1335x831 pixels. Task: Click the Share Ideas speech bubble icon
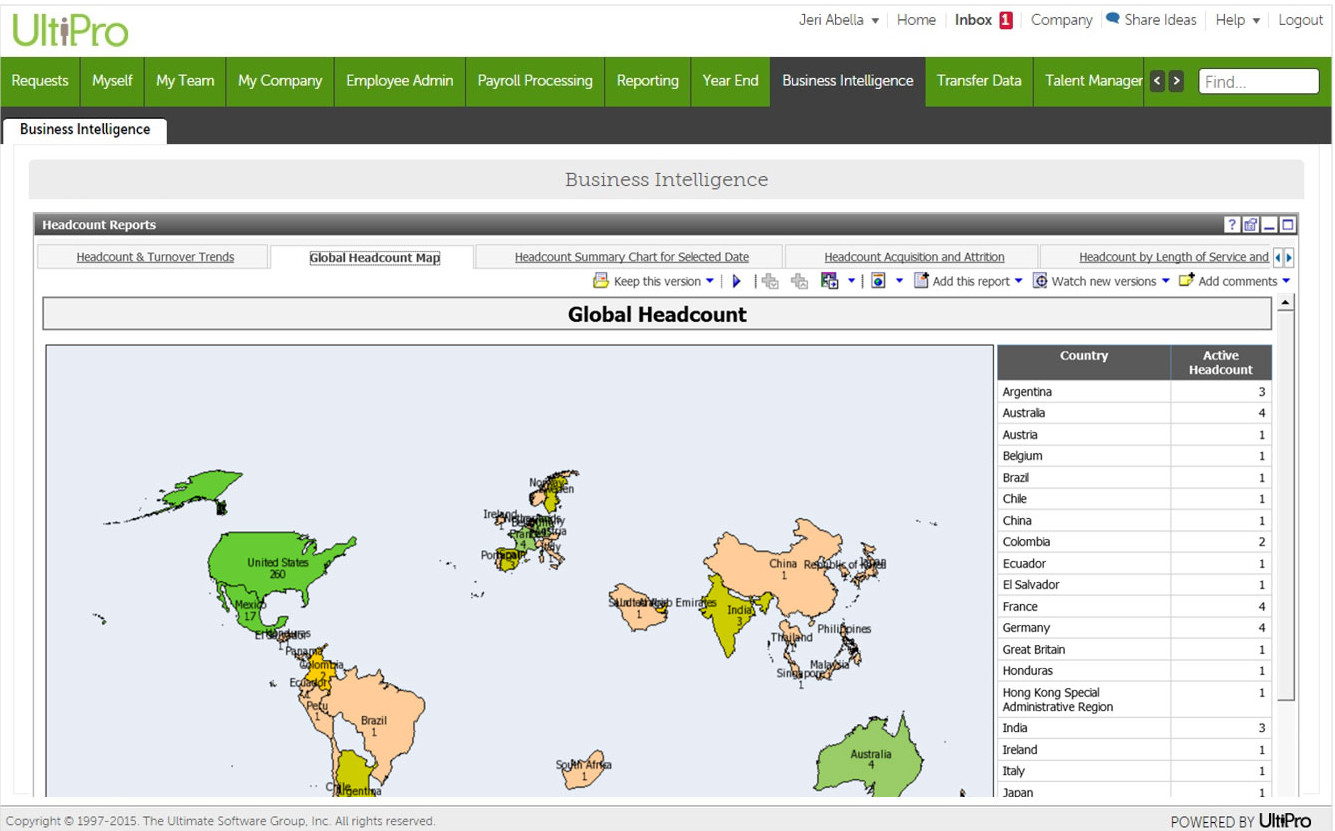(1112, 19)
